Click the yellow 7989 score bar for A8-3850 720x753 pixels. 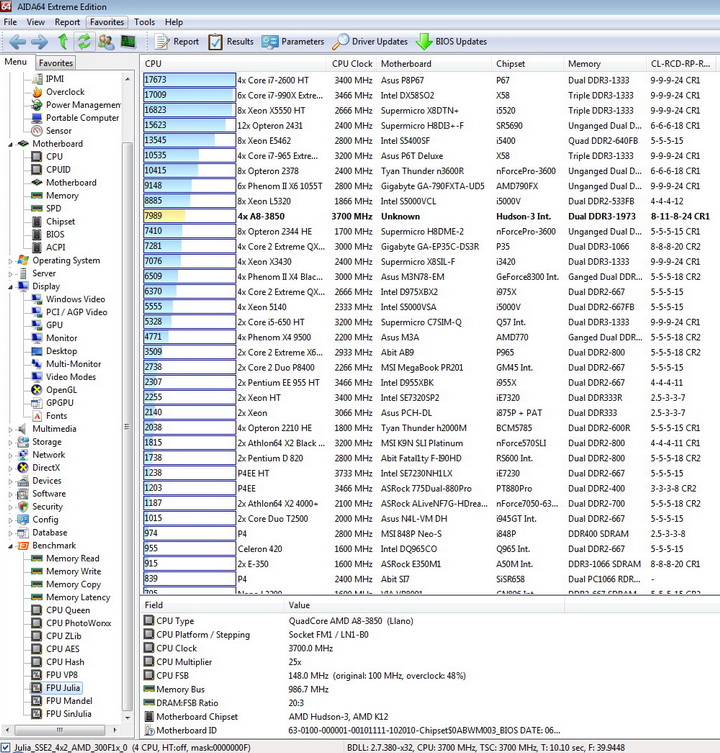189,216
